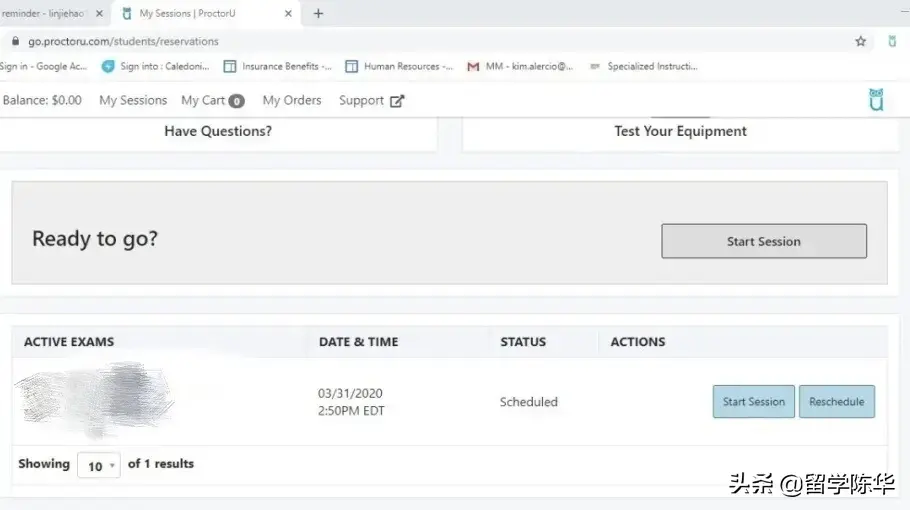This screenshot has width=910, height=510.
Task: Navigate to My Orders
Action: coord(292,100)
